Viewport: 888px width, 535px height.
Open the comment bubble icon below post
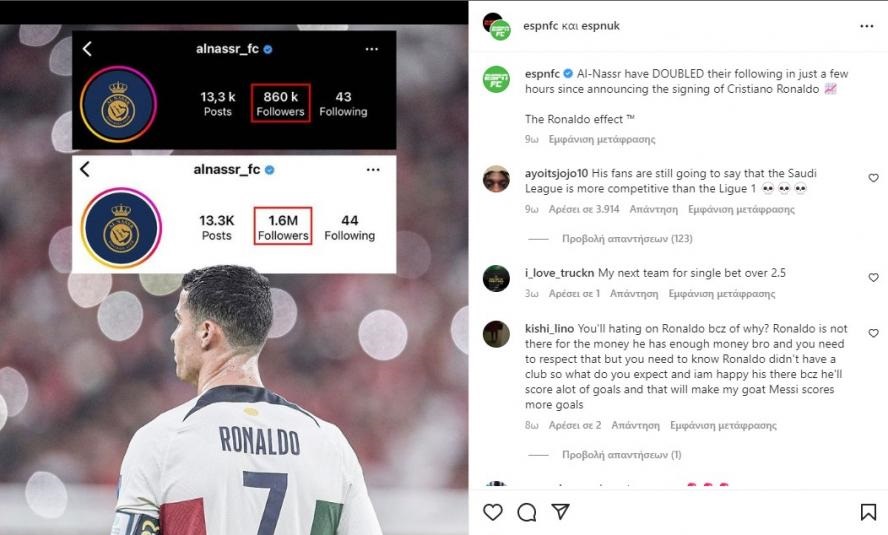[527, 512]
